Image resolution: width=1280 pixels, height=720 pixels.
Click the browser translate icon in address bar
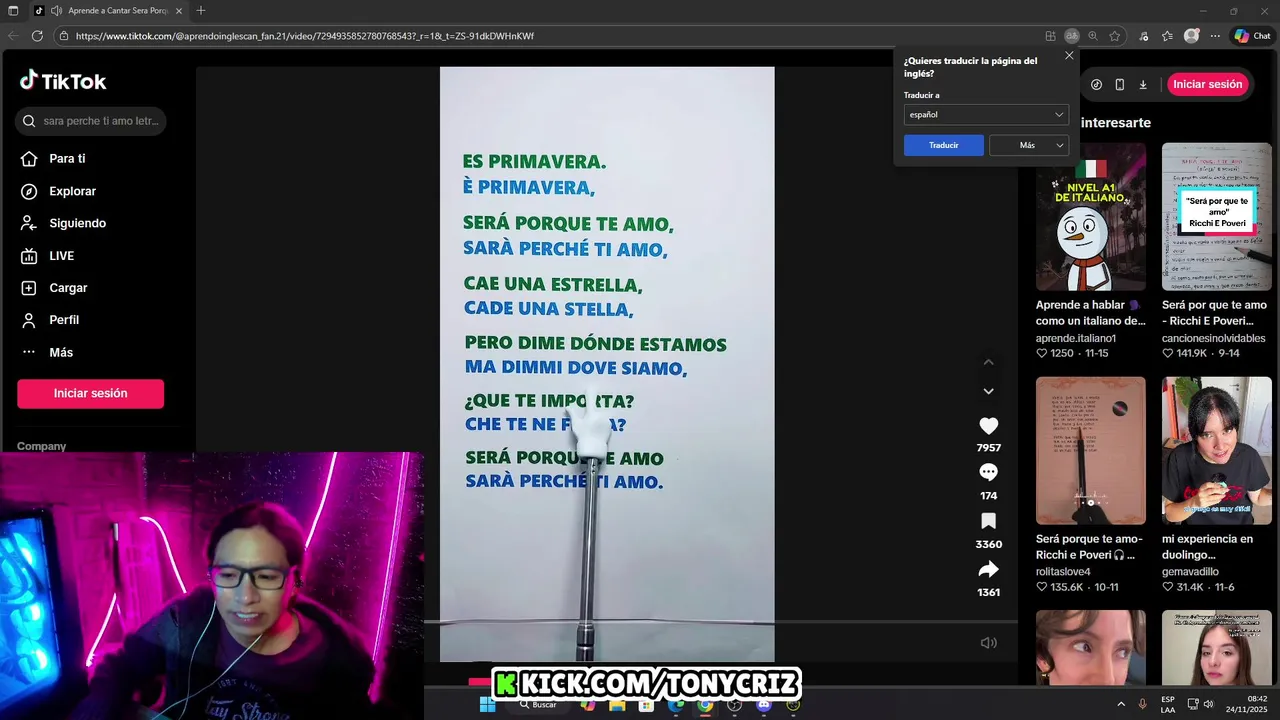coord(1072,36)
